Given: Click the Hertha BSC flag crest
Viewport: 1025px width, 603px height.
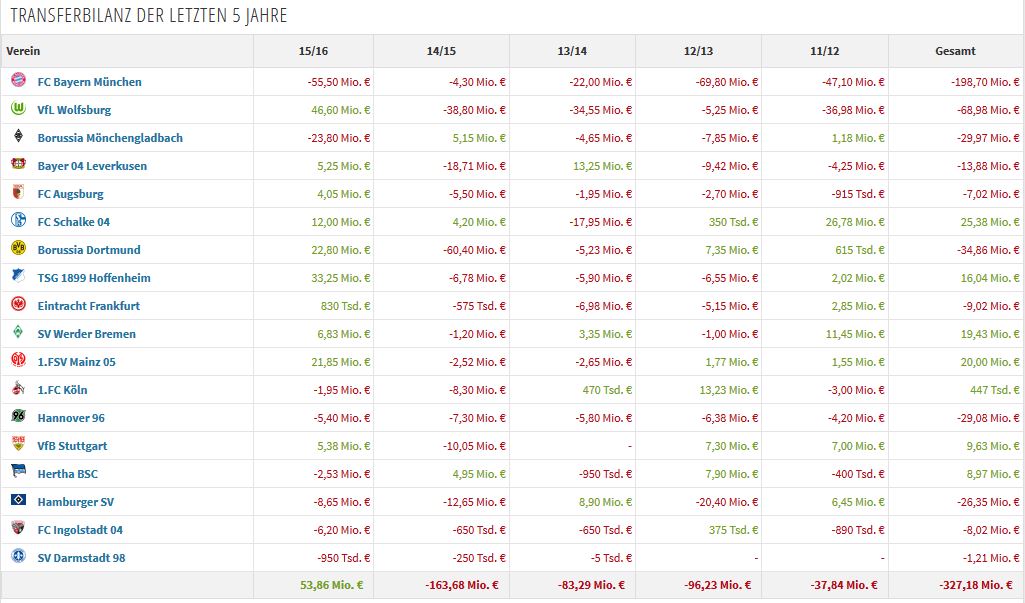Looking at the screenshot, I should (x=18, y=472).
